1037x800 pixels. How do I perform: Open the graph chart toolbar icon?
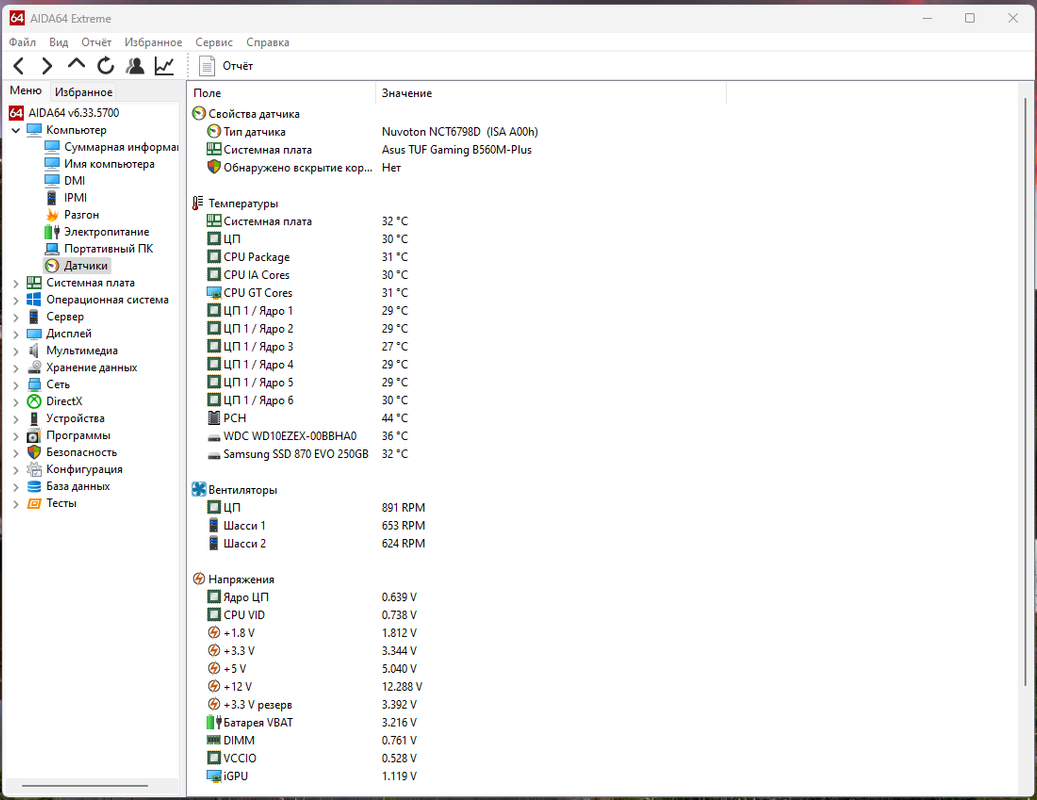164,65
